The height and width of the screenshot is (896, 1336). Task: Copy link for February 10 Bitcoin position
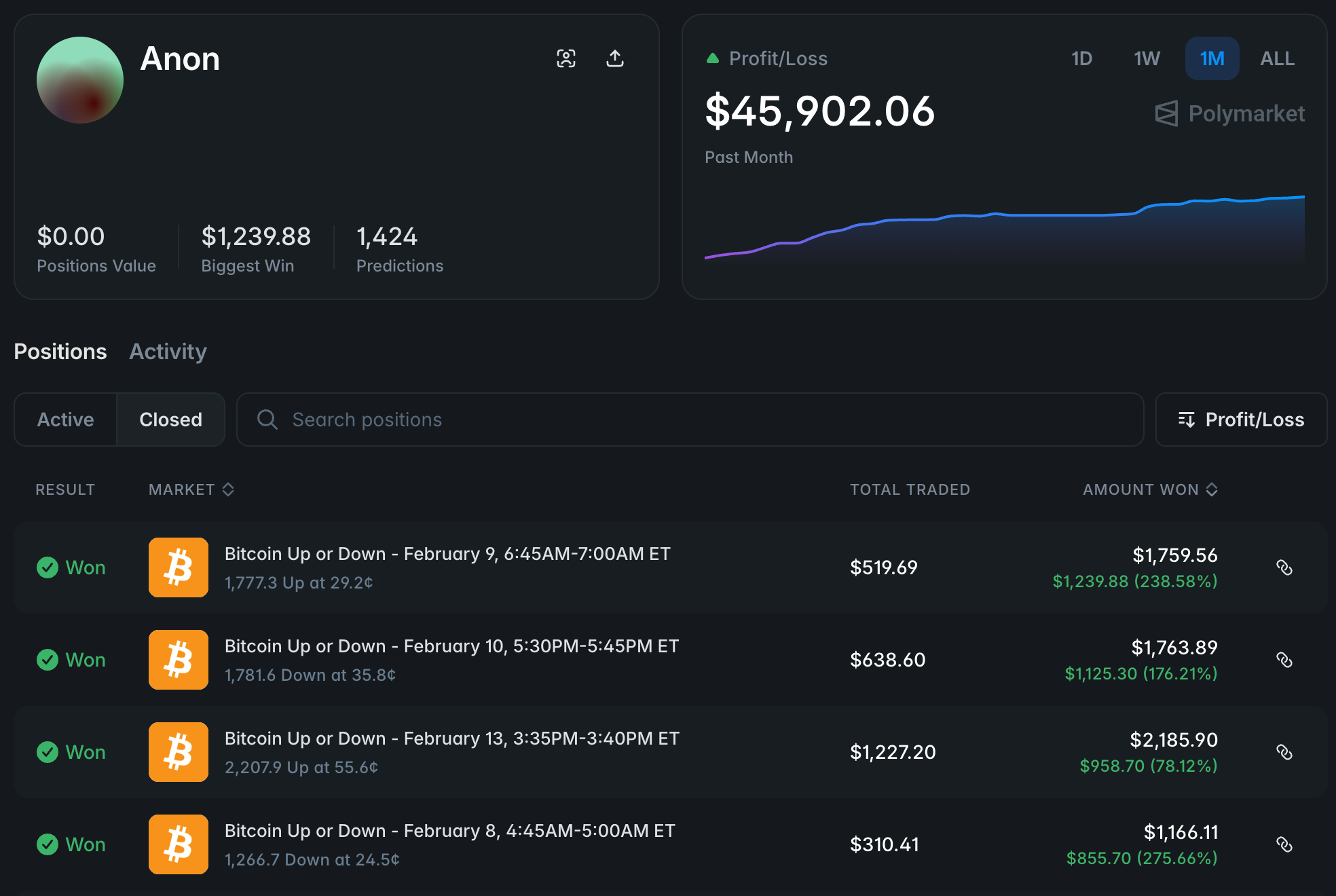[x=1284, y=660]
